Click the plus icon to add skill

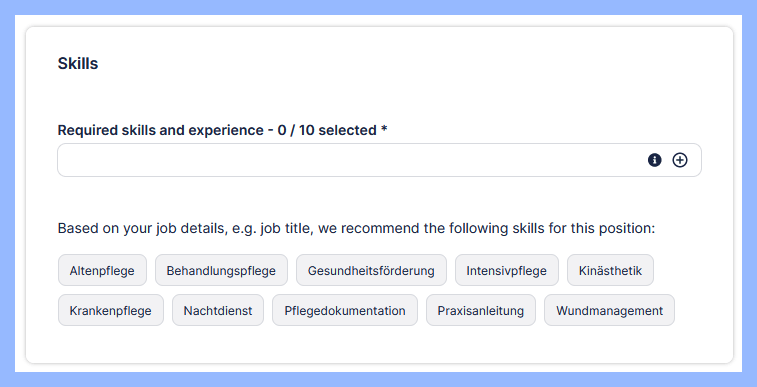pos(680,160)
